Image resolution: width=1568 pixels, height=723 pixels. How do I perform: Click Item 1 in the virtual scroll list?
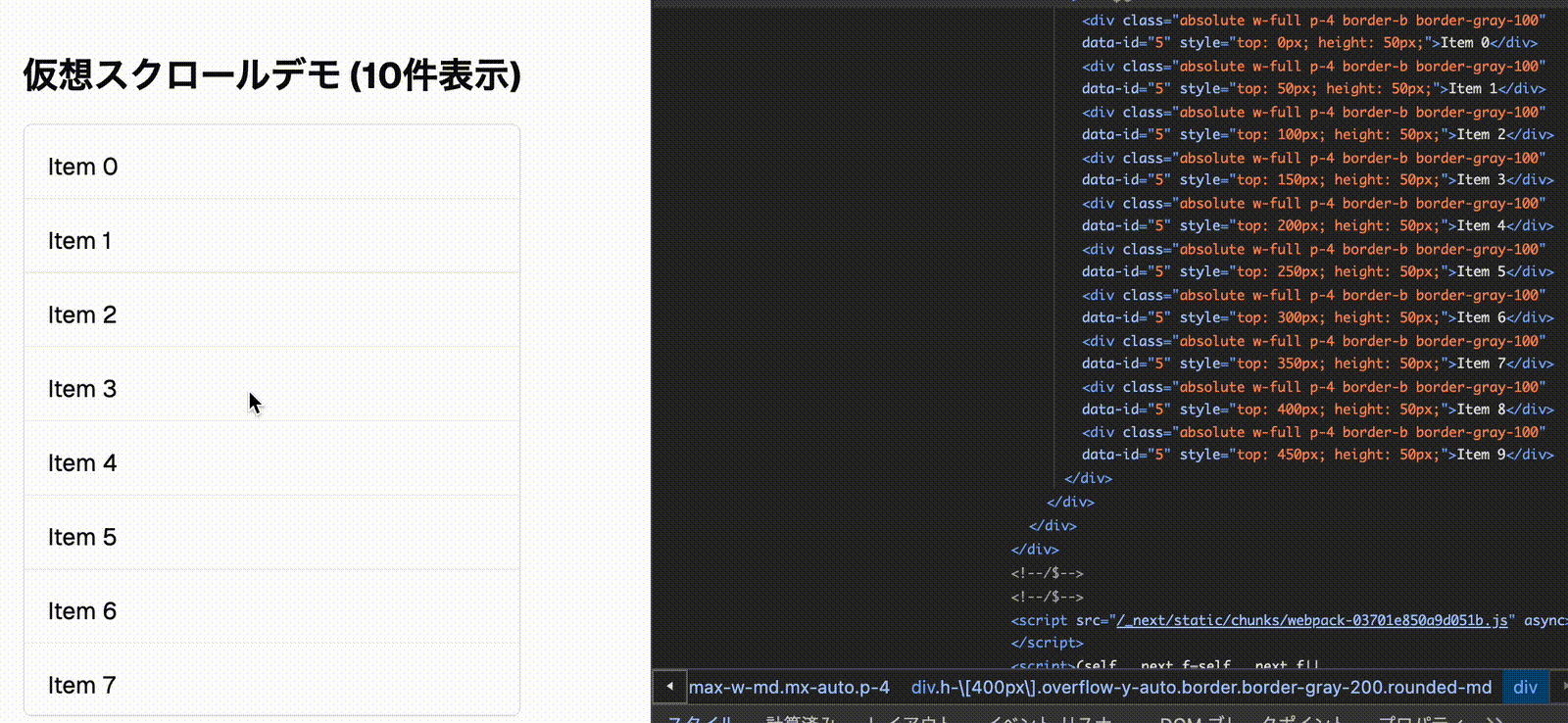coord(271,237)
